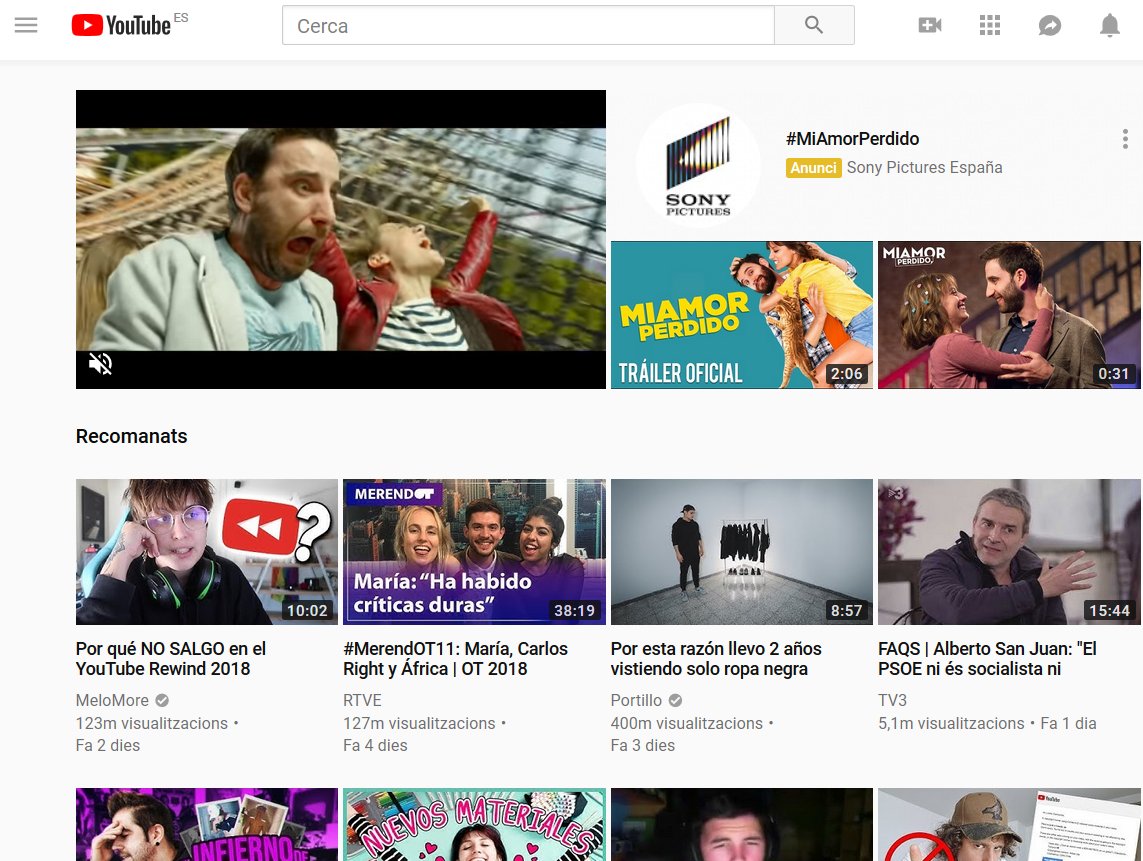Open the dark-room face thumbnail video

point(741,825)
